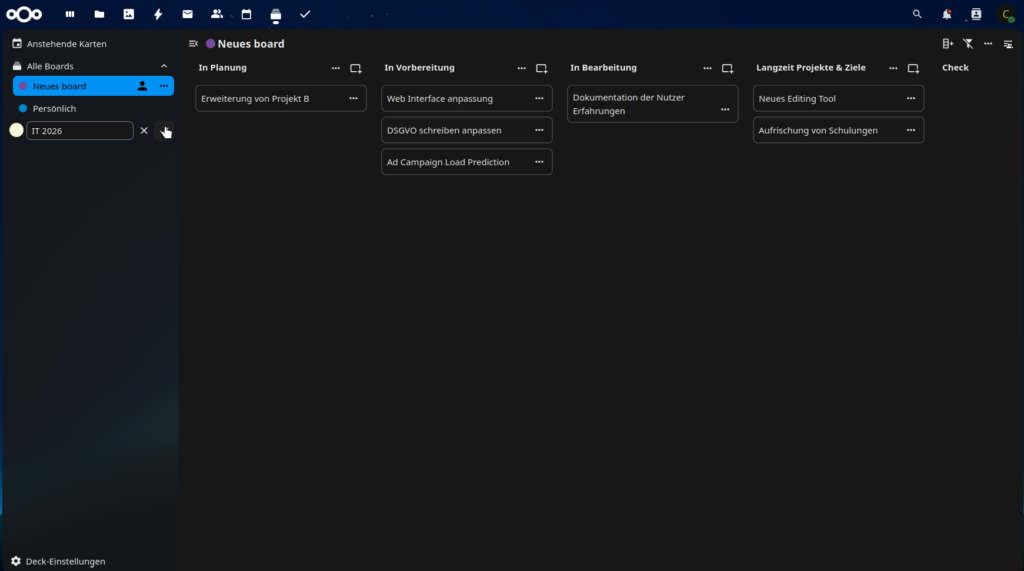Image resolution: width=1024 pixels, height=571 pixels.
Task: Open the Files app in top bar
Action: [99, 14]
